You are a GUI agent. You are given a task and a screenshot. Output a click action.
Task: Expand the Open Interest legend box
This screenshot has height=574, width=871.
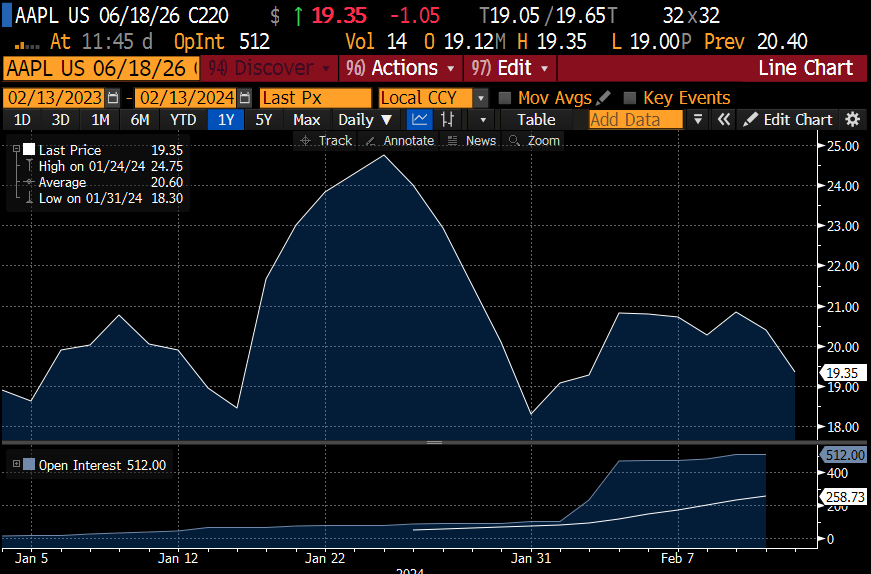[16, 464]
